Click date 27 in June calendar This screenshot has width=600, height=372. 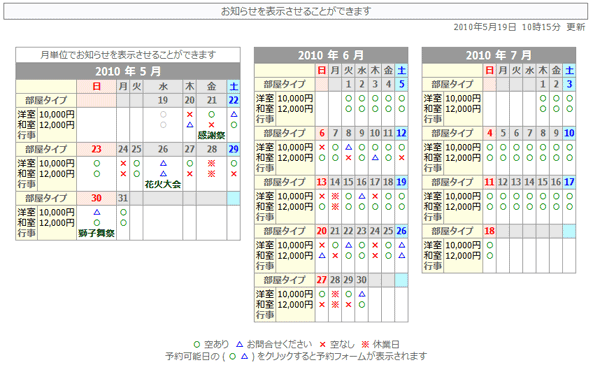pos(322,280)
